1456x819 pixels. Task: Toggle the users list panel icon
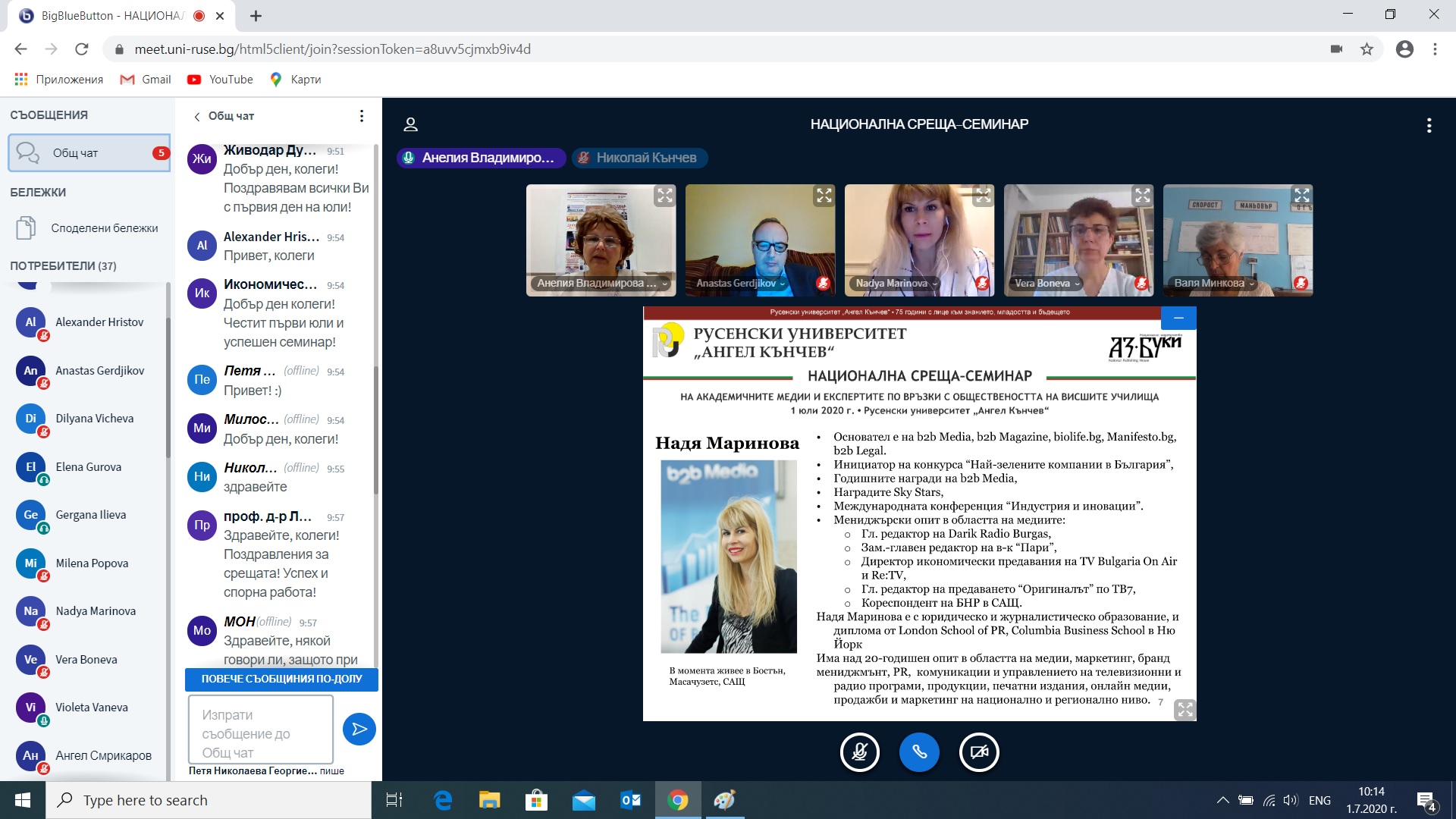410,125
